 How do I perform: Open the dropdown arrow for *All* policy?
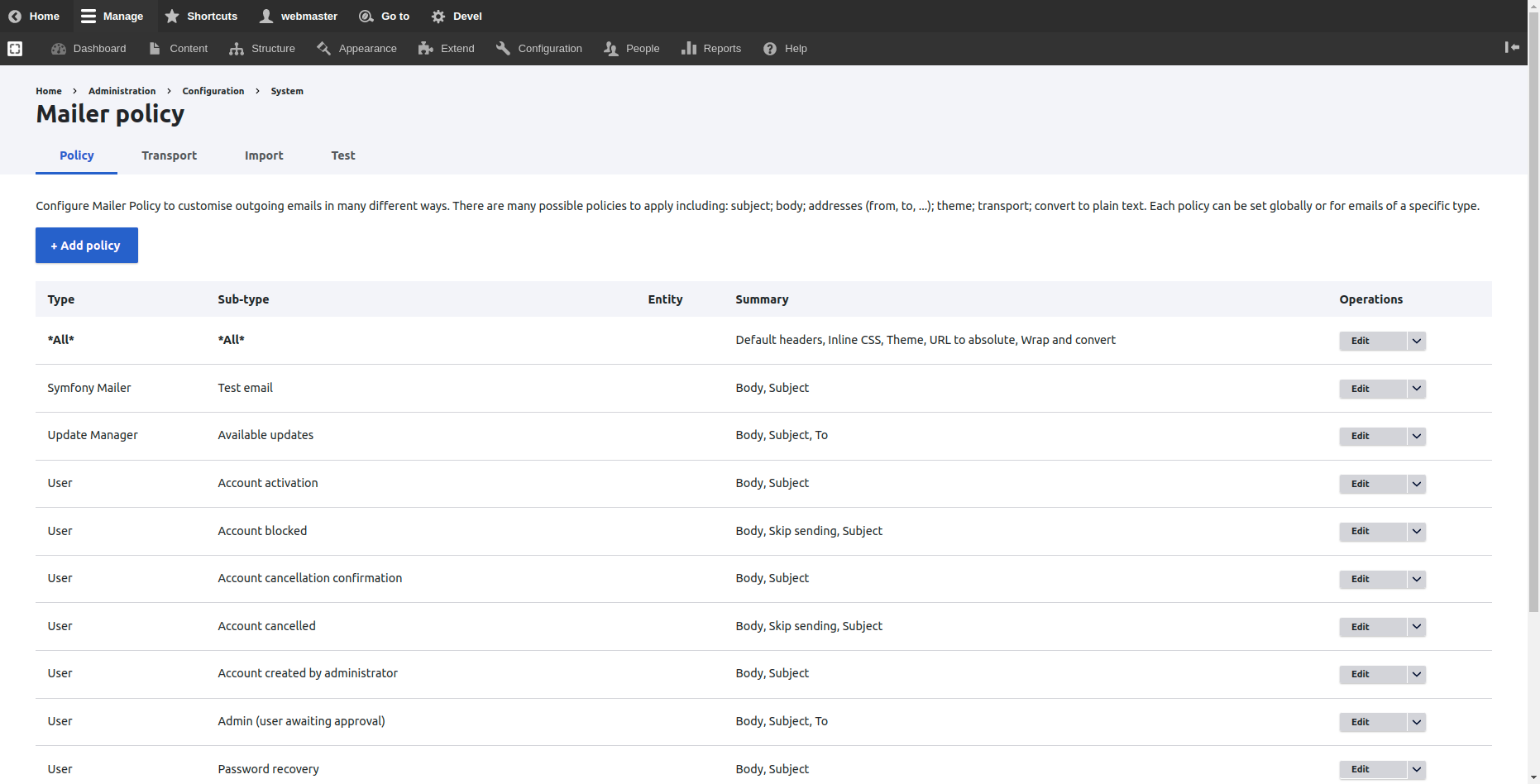(1416, 341)
